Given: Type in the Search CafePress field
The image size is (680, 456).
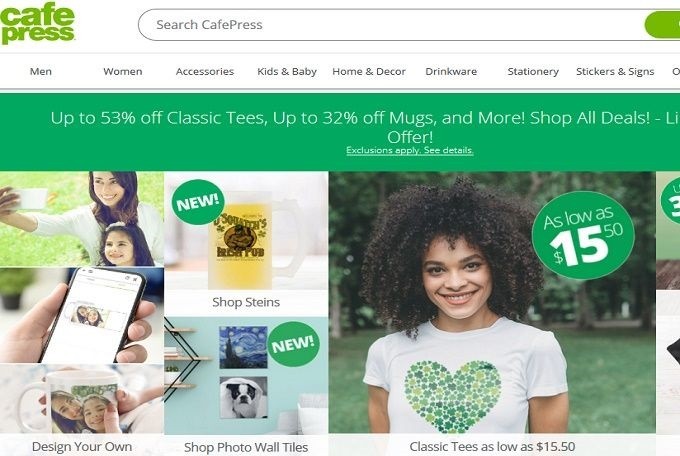Looking at the screenshot, I should pyautogui.click(x=390, y=25).
